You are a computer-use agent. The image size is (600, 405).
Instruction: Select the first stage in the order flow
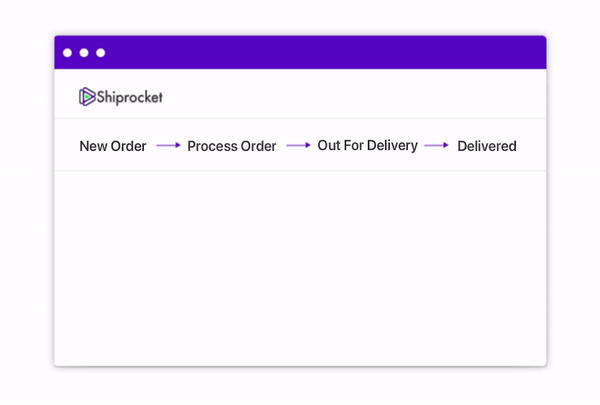(113, 146)
